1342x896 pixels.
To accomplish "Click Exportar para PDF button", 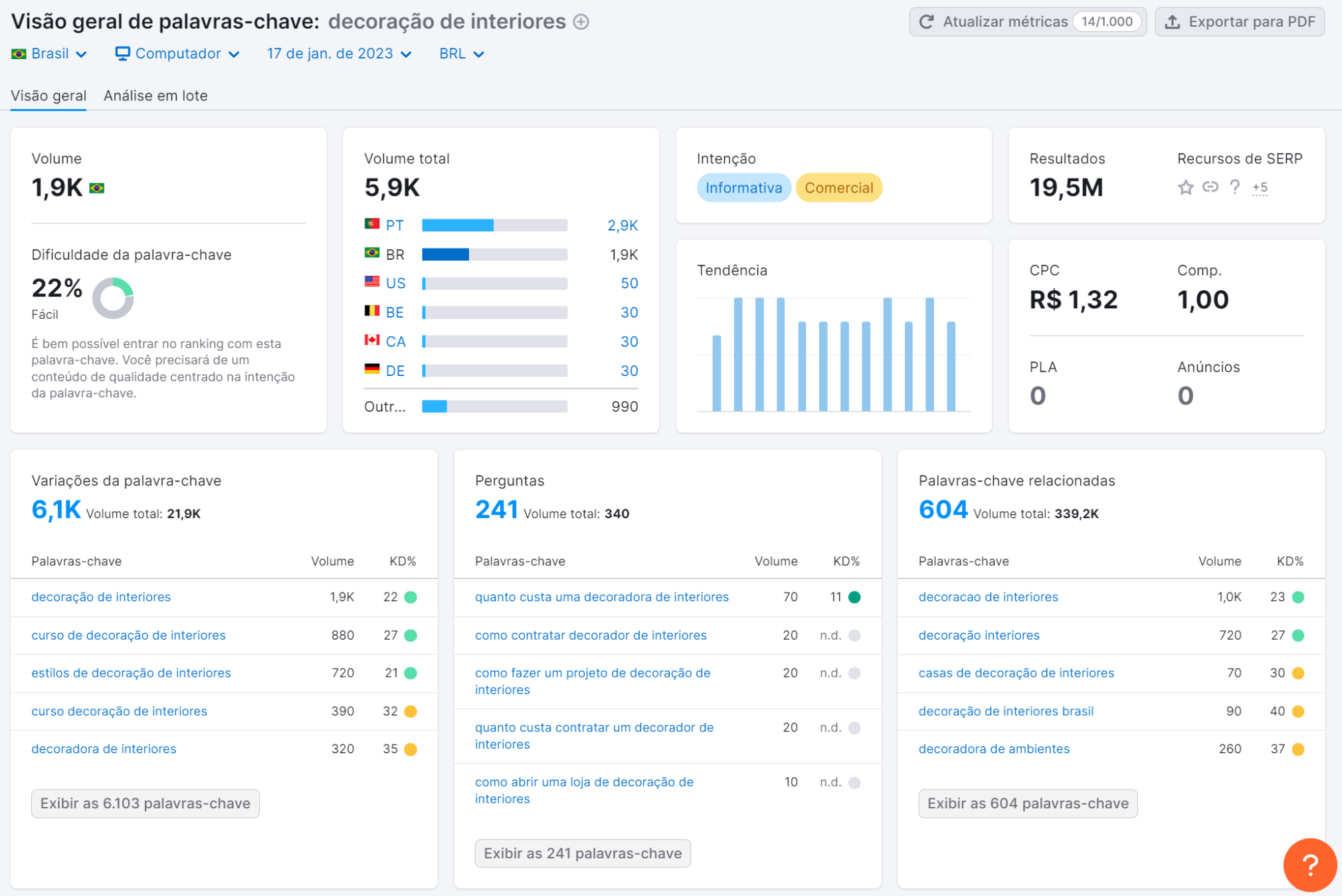I will point(1240,22).
